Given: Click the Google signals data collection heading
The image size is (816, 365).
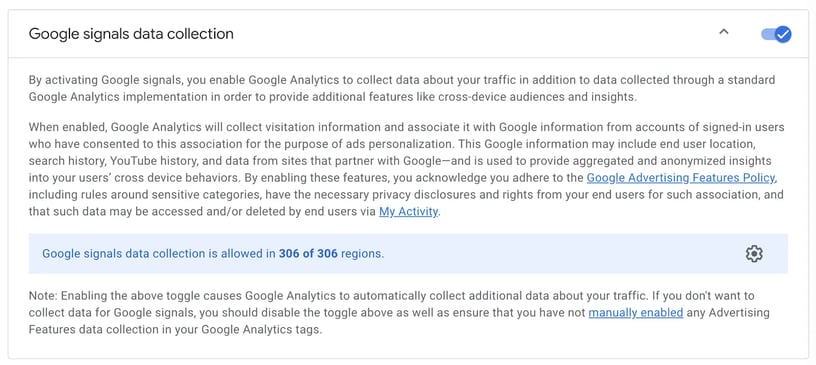Looking at the screenshot, I should coord(131,34).
